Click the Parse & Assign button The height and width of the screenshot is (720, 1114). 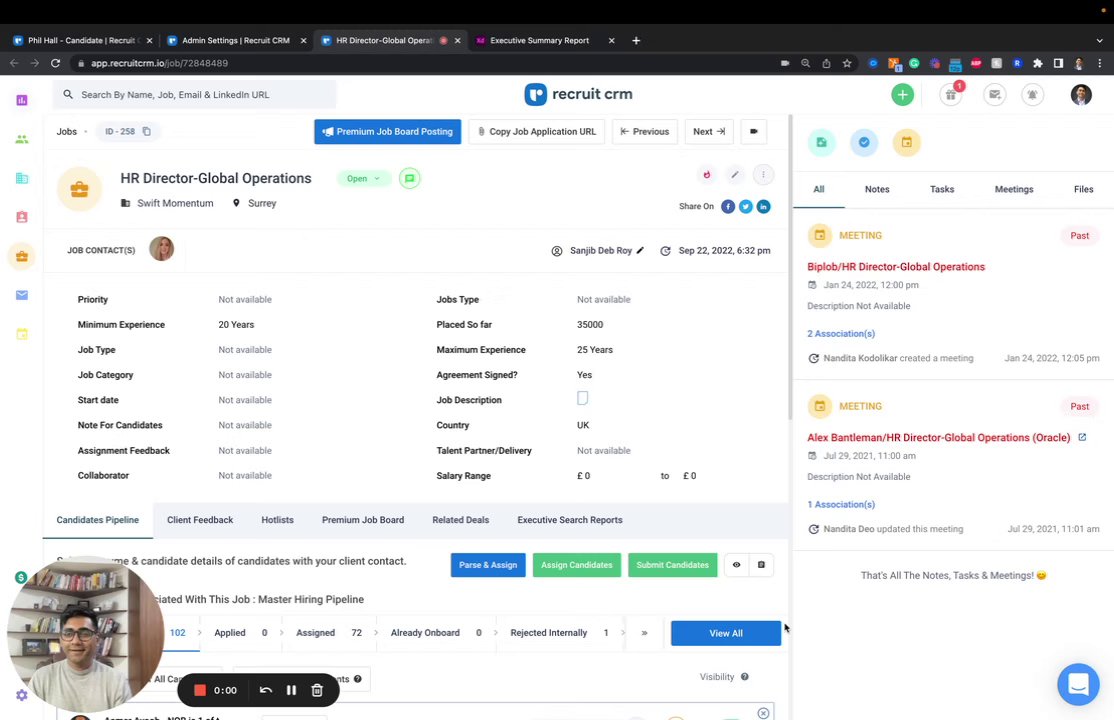click(x=488, y=565)
